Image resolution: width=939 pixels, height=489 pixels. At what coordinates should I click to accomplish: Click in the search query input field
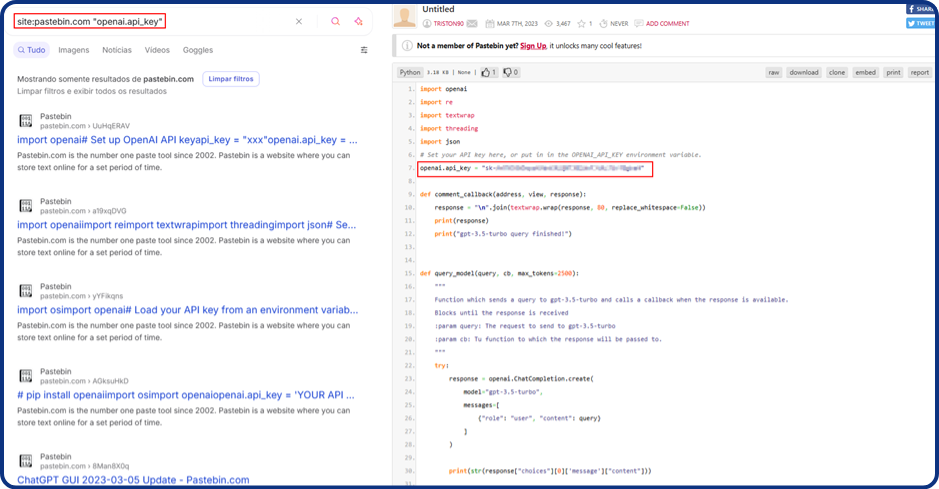(x=150, y=21)
